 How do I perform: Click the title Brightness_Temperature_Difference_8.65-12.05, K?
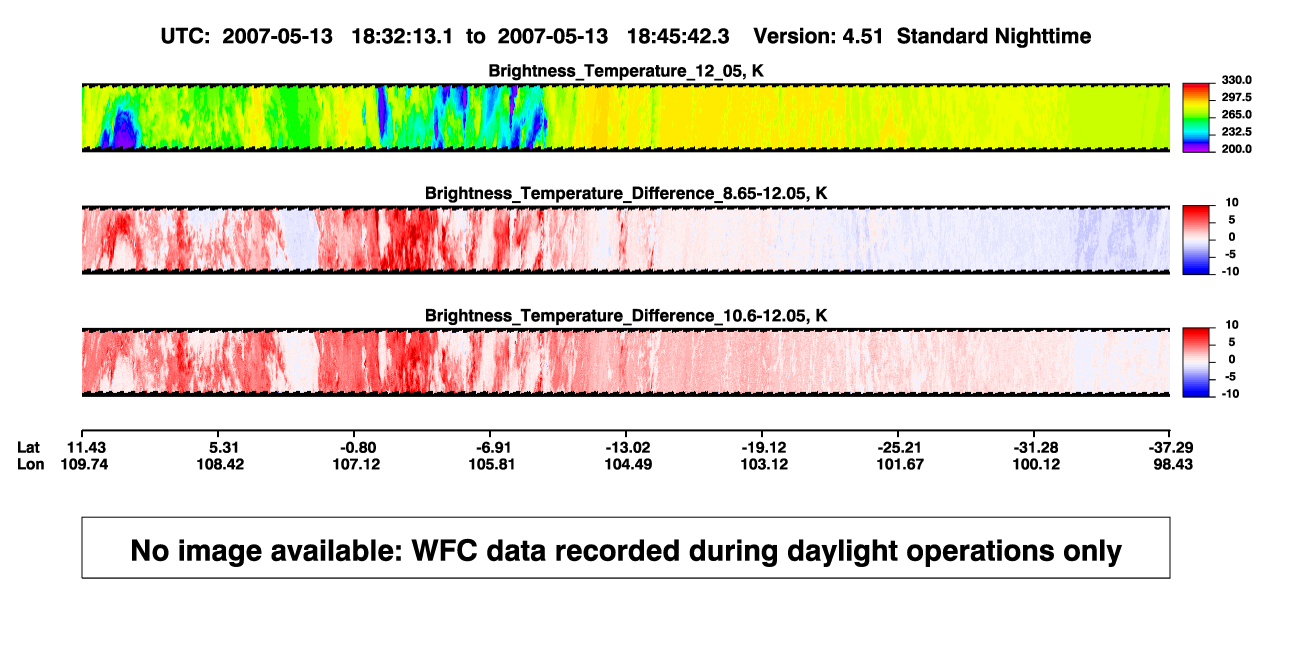click(x=626, y=193)
